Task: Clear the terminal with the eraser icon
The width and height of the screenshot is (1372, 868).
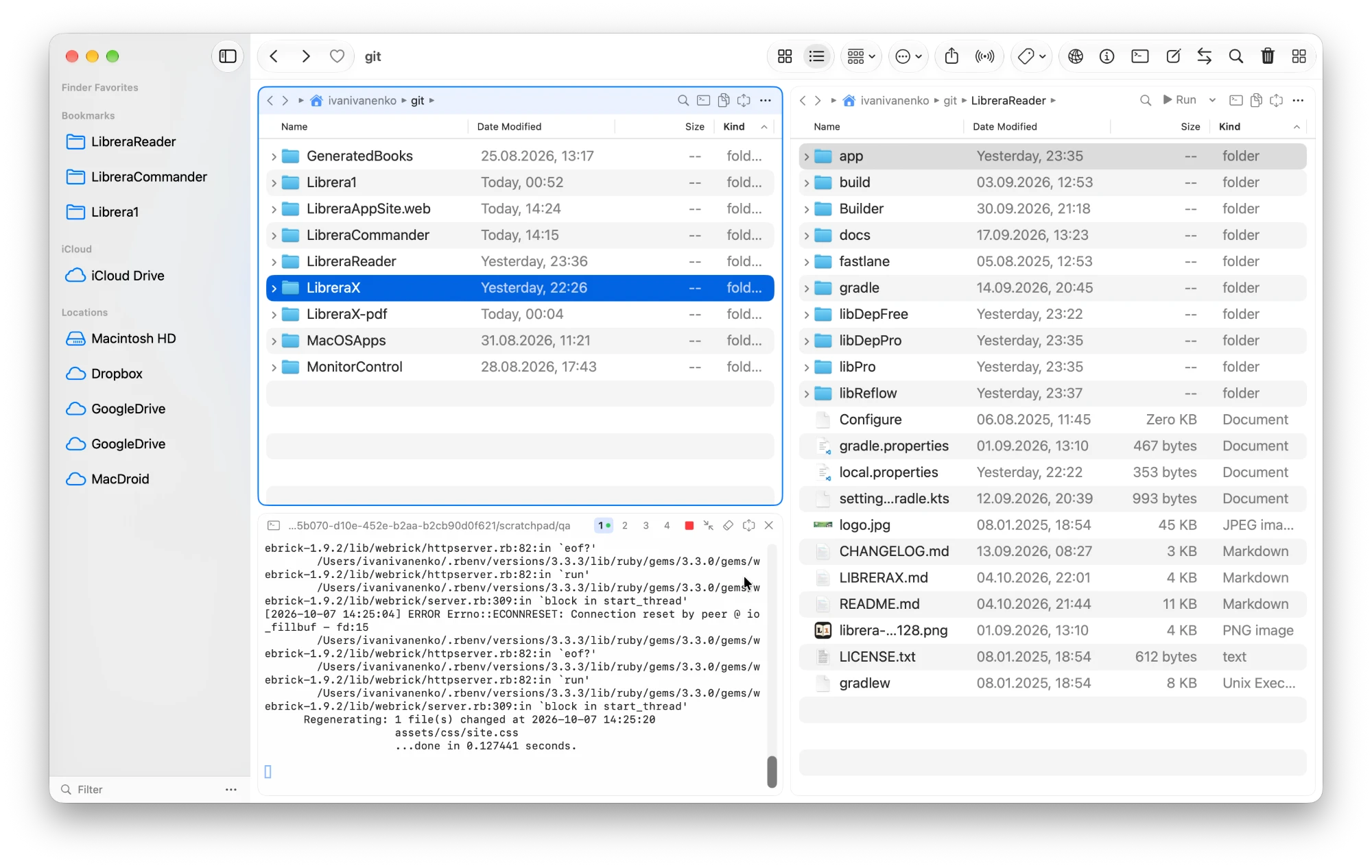Action: click(x=728, y=525)
